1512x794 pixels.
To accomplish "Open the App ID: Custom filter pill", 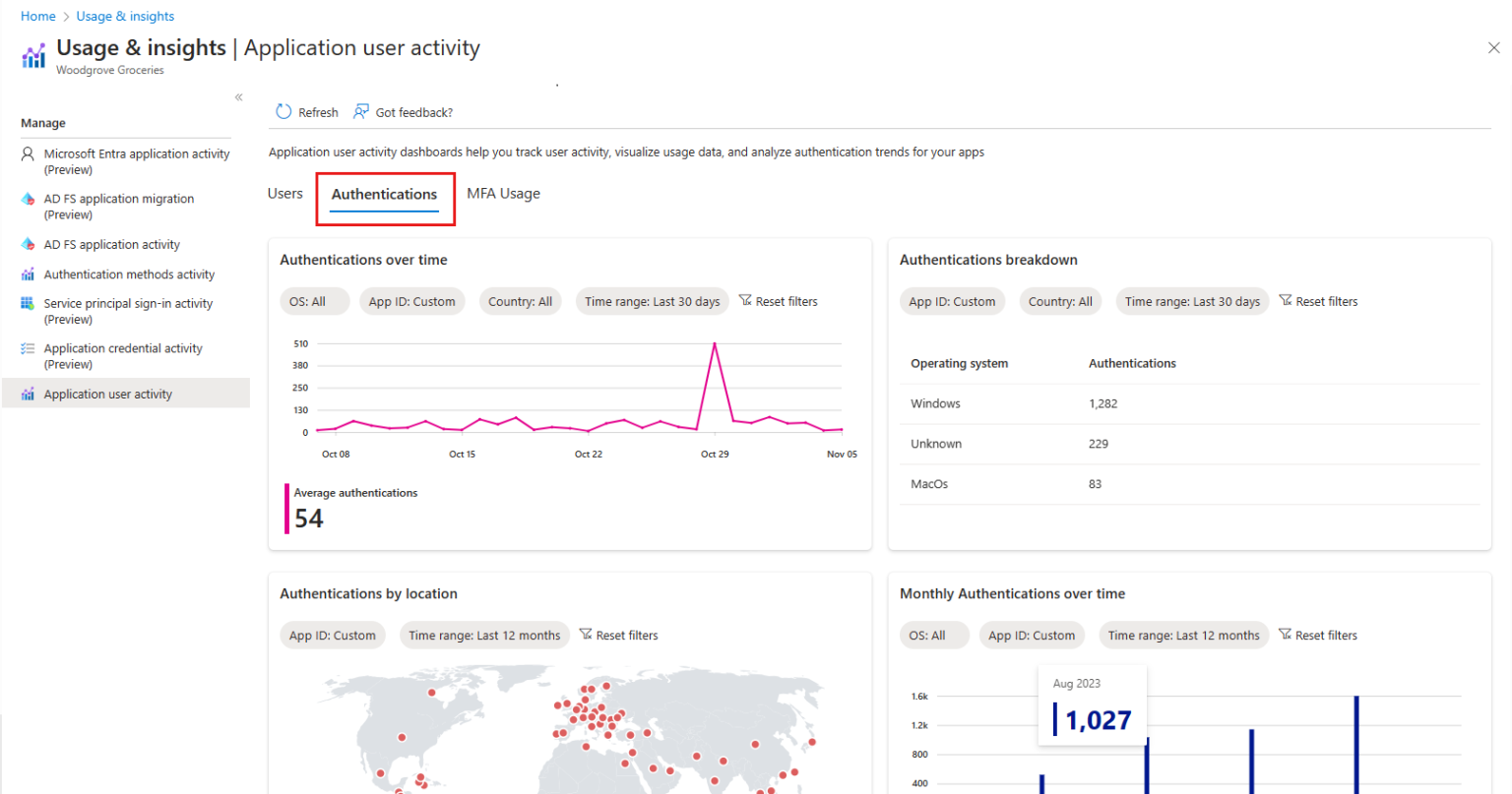I will point(411,300).
